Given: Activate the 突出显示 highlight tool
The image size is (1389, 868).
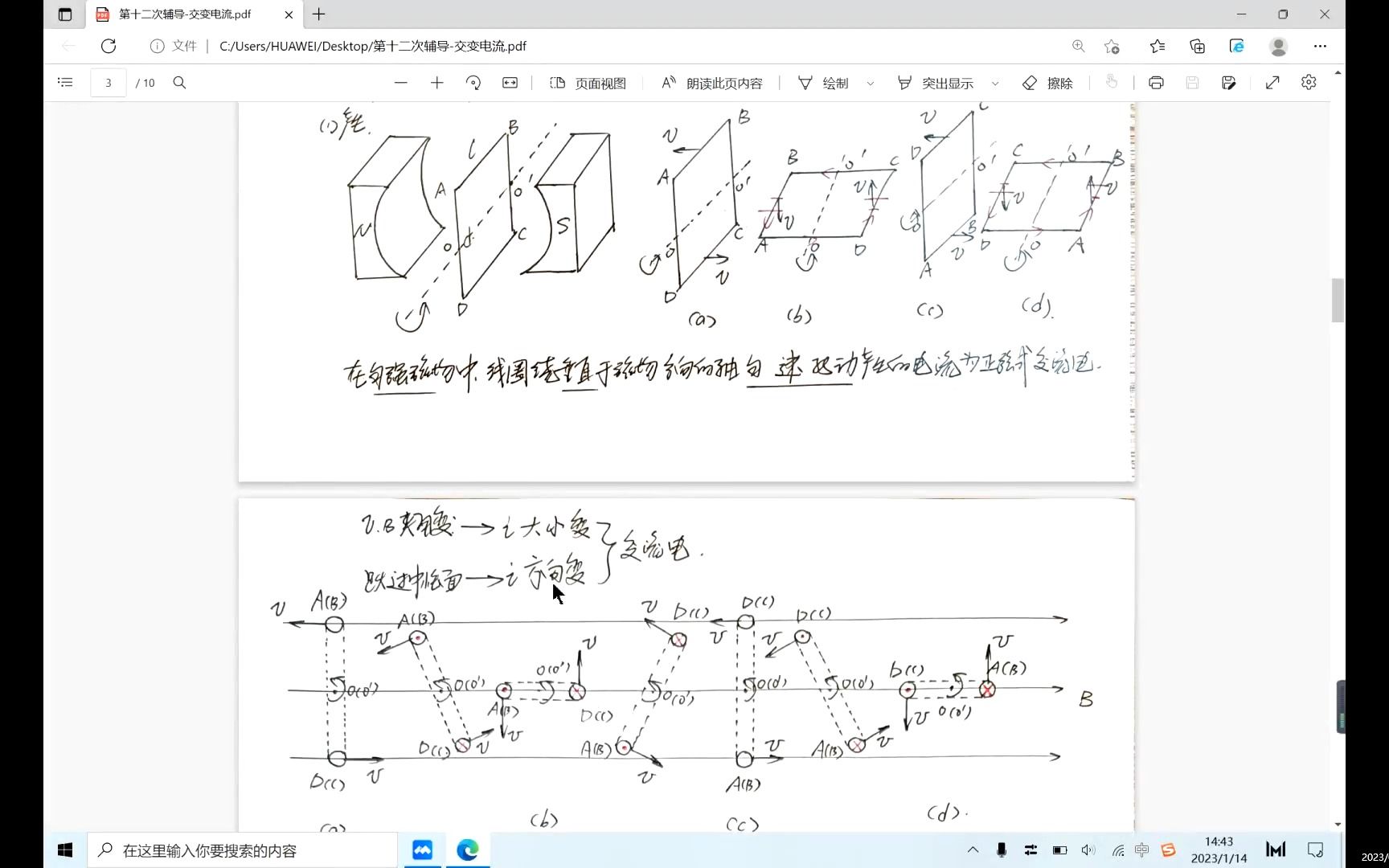Looking at the screenshot, I should point(935,83).
